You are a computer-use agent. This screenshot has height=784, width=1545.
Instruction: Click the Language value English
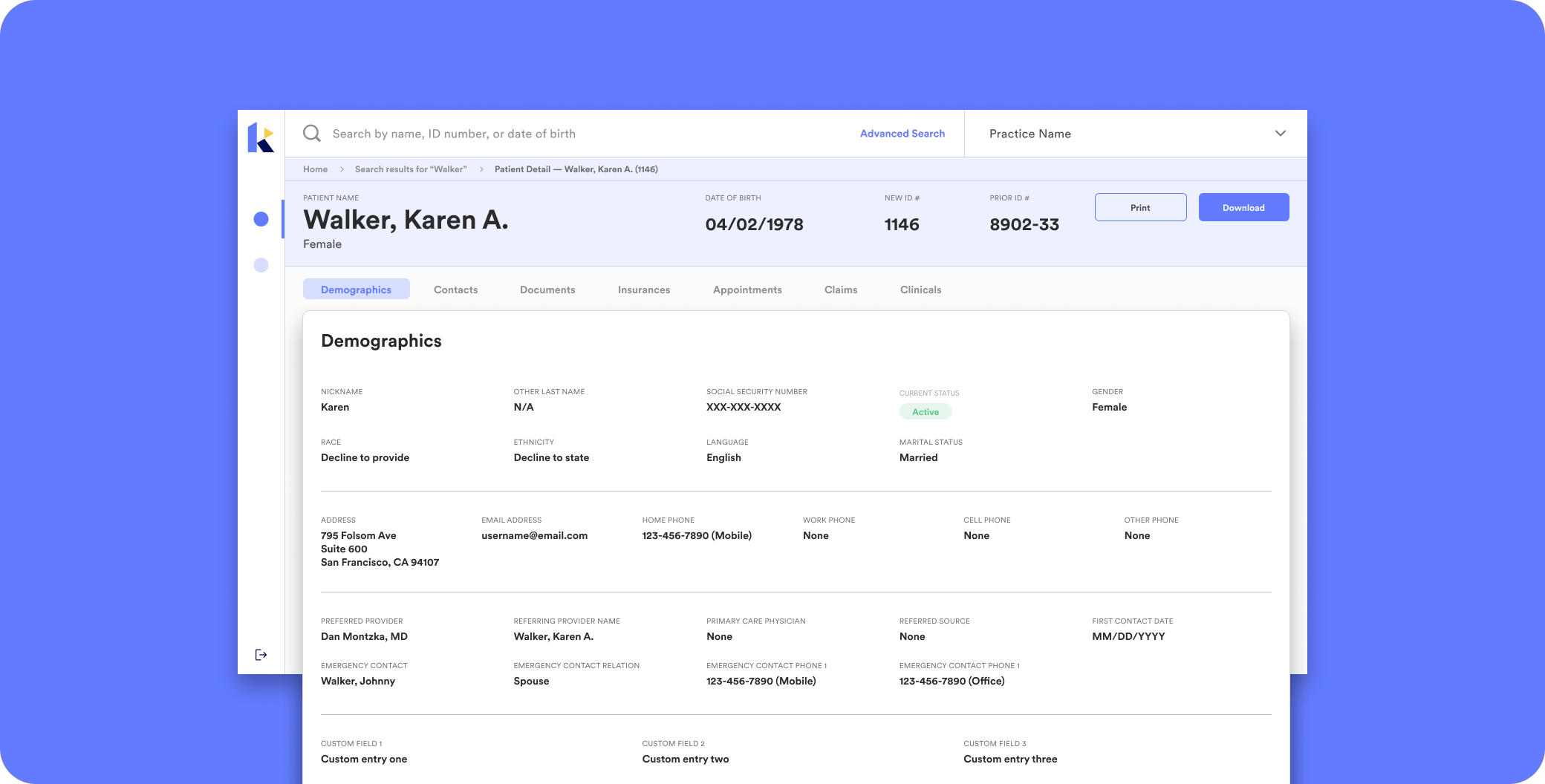(723, 457)
